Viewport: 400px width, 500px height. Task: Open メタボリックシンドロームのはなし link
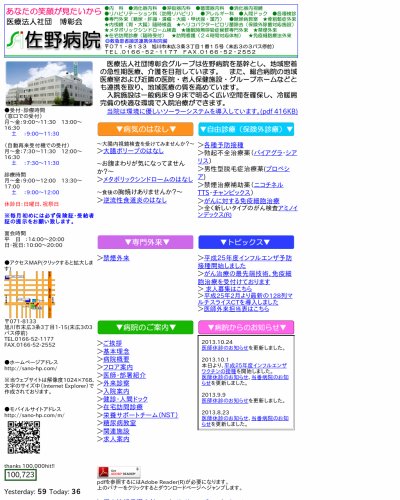148,179
